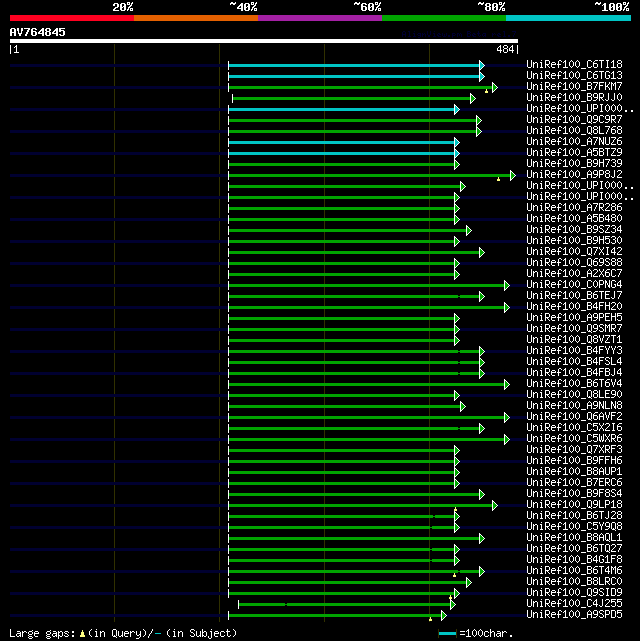Click the arrowhead ending the A9P8J2 alignment

(x=513, y=176)
